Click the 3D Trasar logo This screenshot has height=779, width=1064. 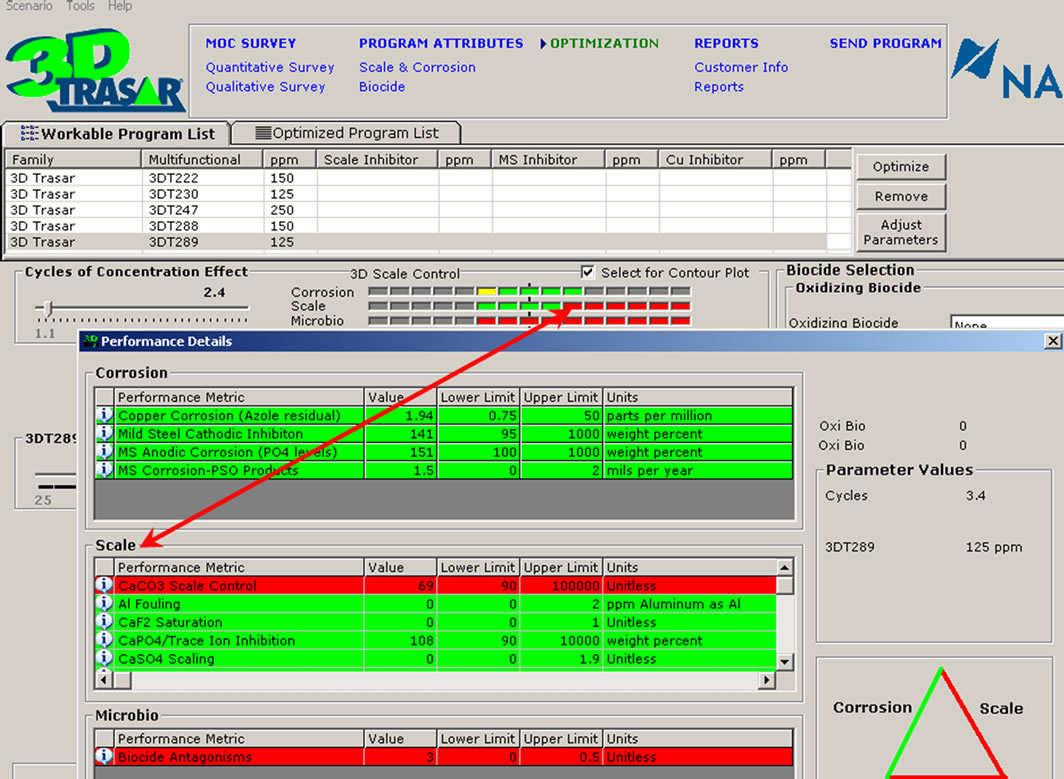tap(94, 70)
